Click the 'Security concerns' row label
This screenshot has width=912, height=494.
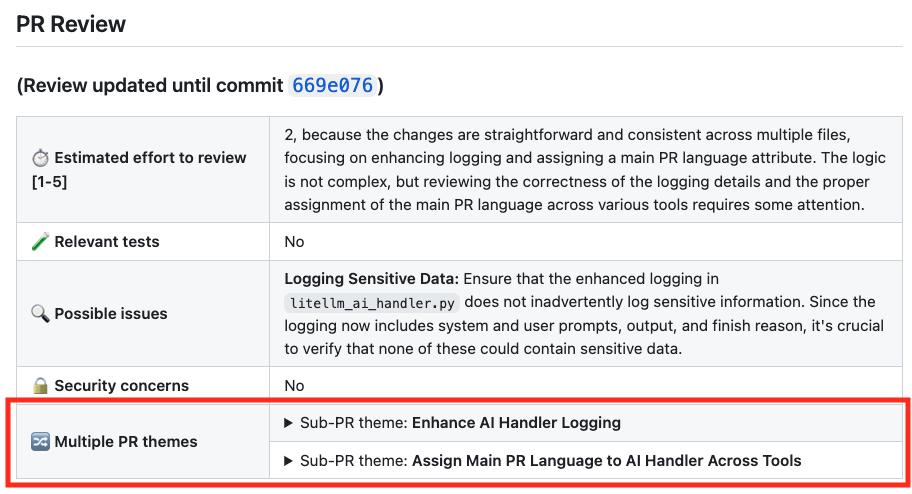tap(121, 386)
